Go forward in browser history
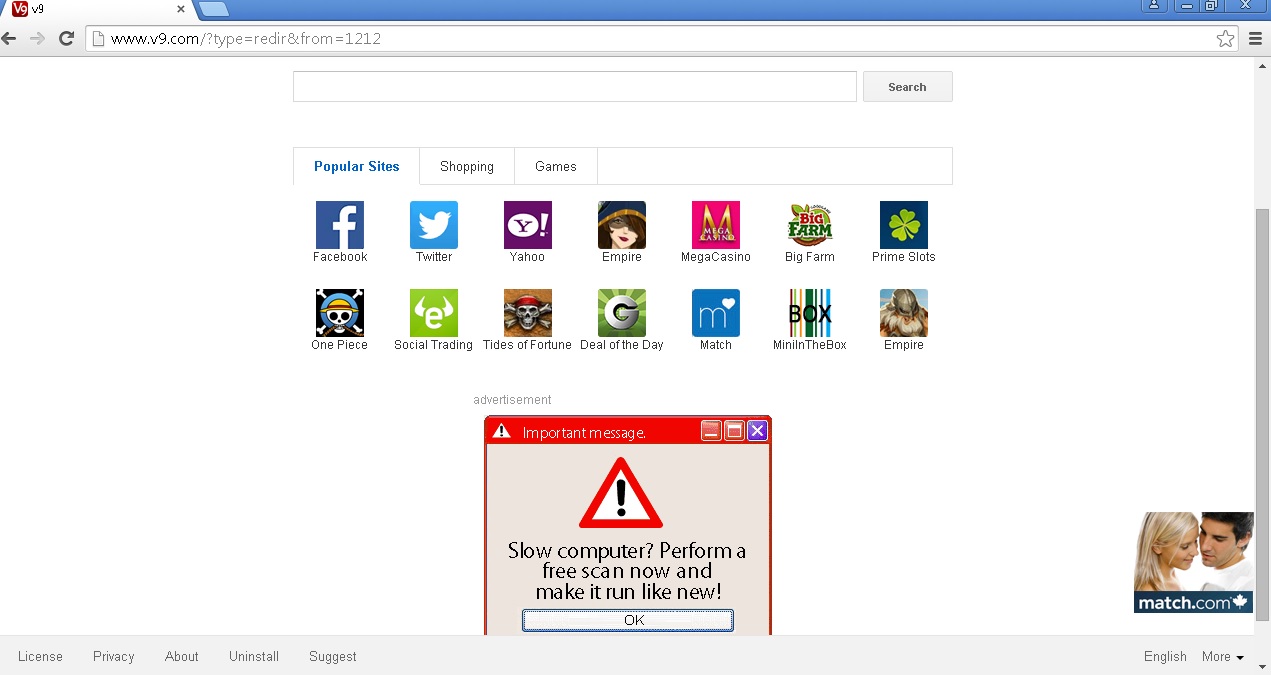Image resolution: width=1271 pixels, height=675 pixels. tap(38, 39)
